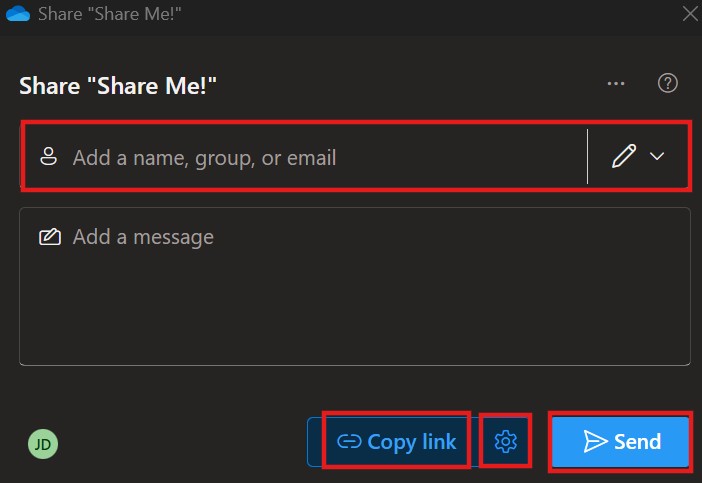Screen dimensions: 702x483
Task: Click the OneDrive cloud icon in title bar
Action: coord(19,14)
